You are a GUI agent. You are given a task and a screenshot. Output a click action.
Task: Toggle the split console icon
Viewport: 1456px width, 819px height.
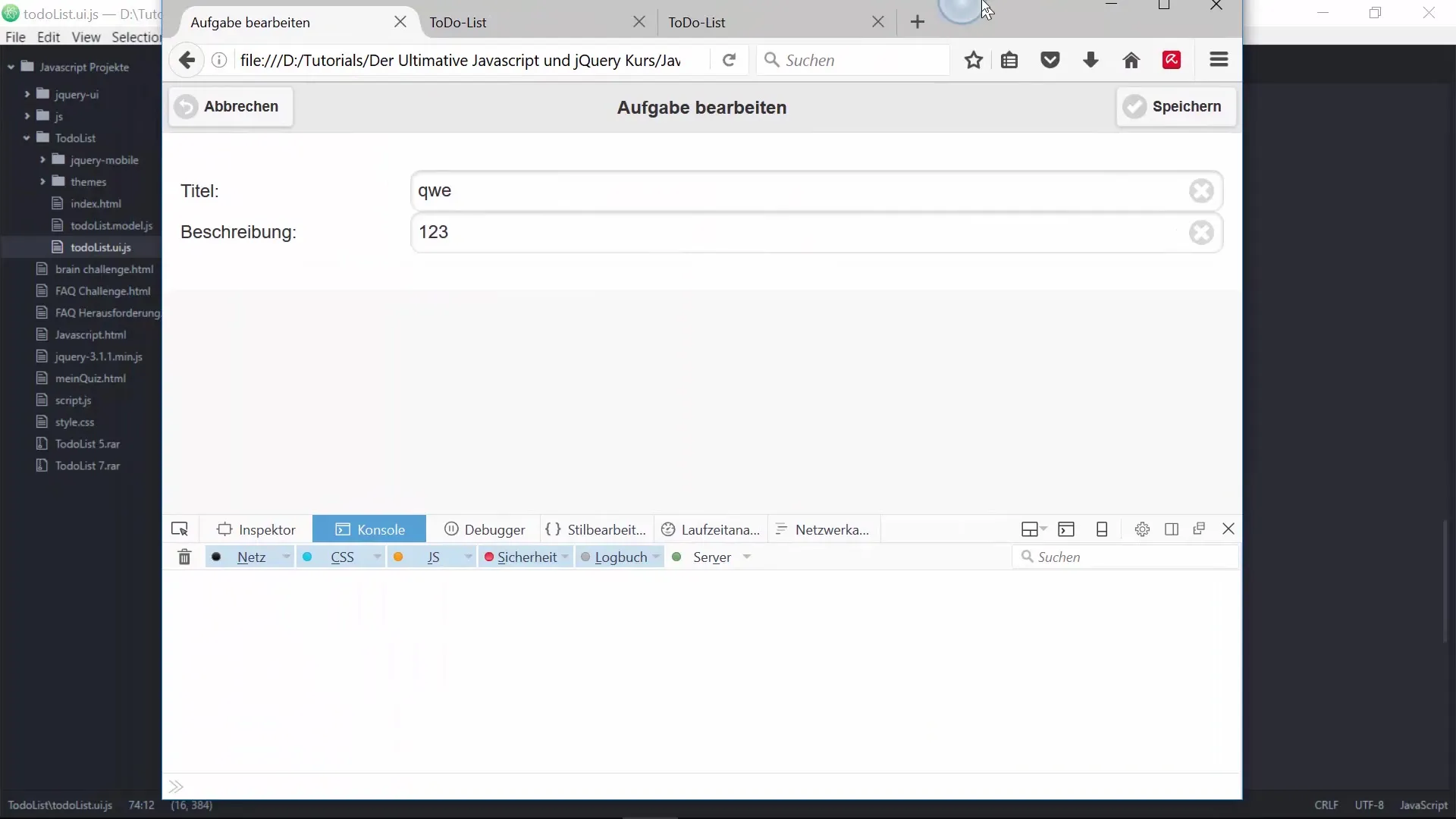[x=1066, y=529]
